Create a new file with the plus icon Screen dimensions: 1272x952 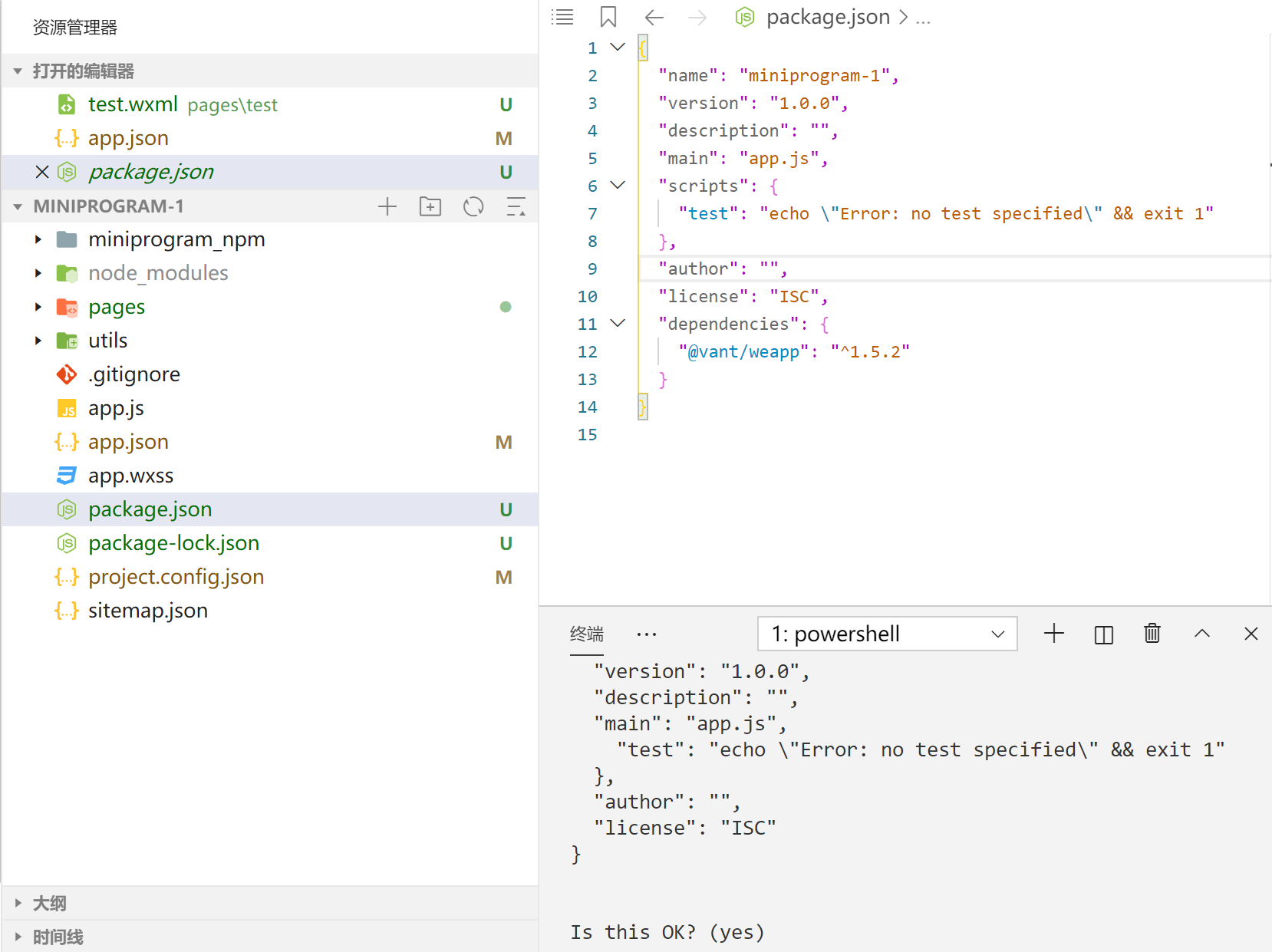click(x=387, y=206)
